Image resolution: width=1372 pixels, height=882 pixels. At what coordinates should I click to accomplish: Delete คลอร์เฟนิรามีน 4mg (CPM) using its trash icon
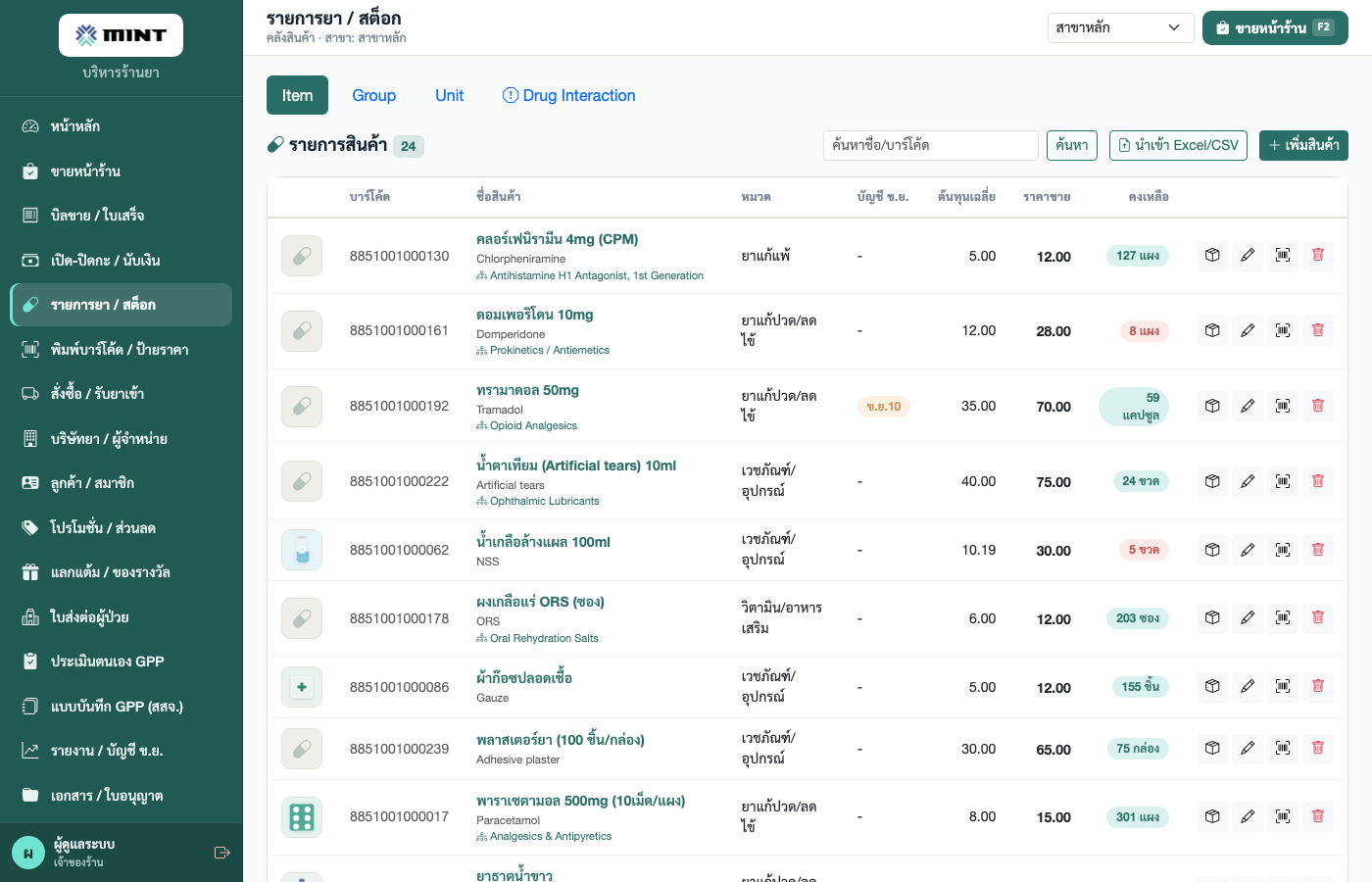[x=1318, y=256]
